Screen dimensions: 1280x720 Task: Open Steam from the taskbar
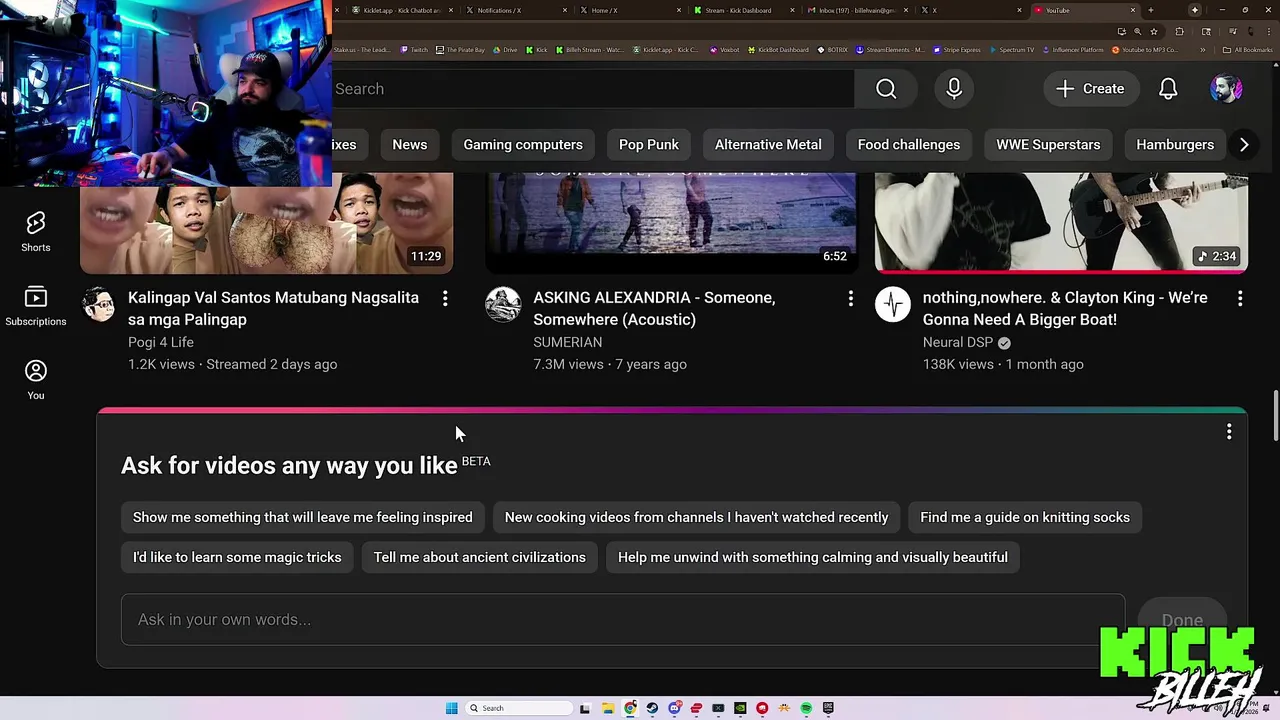tap(652, 708)
